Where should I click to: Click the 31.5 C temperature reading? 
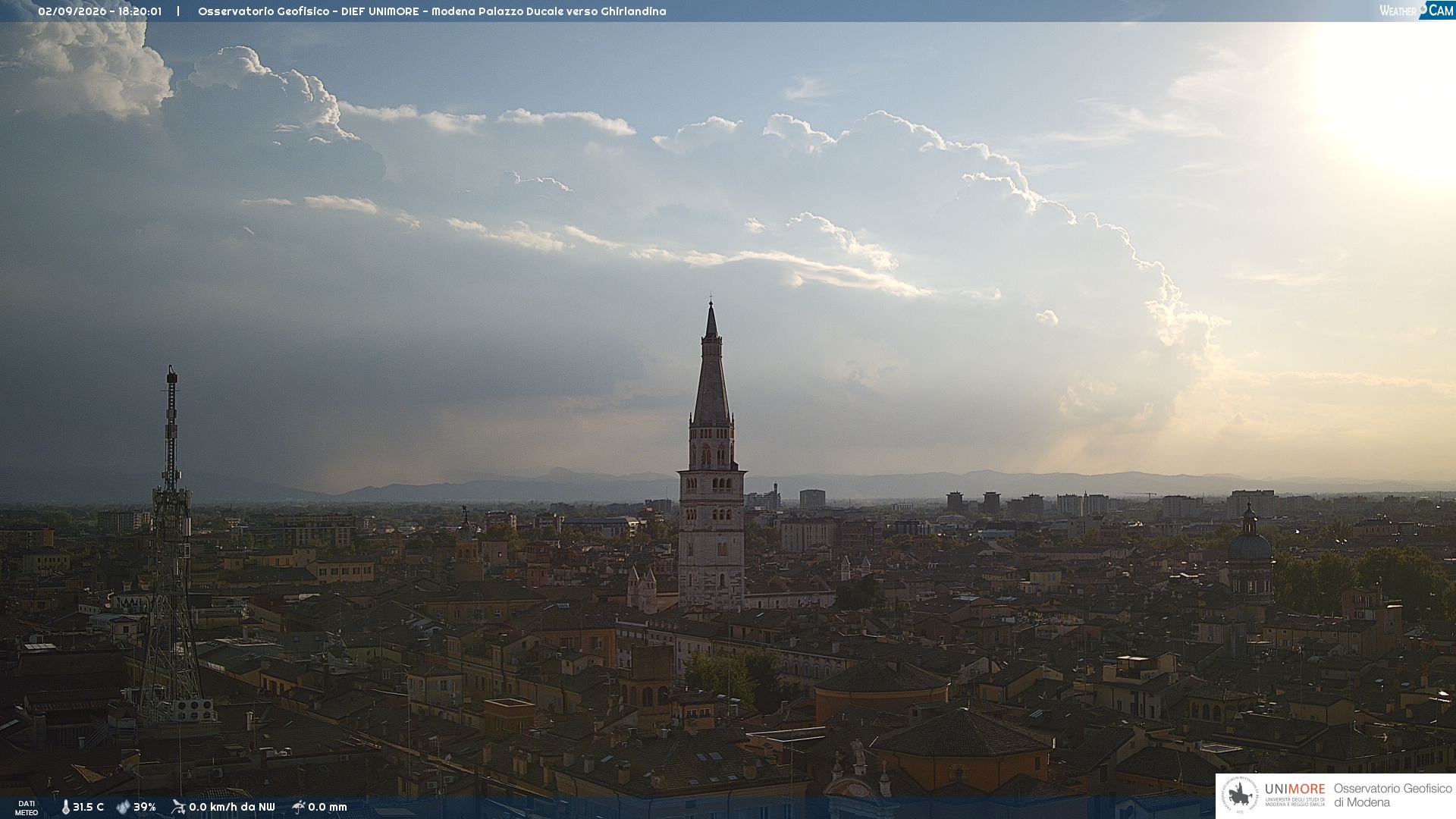click(88, 807)
